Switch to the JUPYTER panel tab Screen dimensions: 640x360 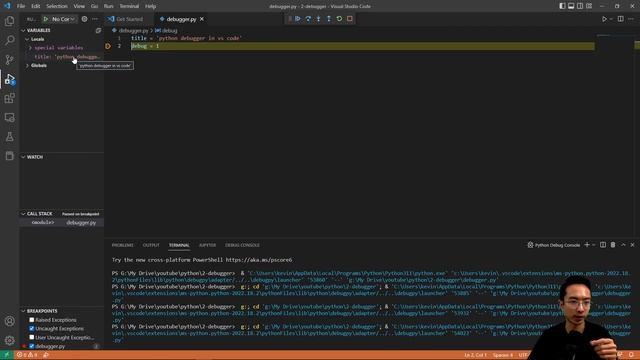point(207,245)
